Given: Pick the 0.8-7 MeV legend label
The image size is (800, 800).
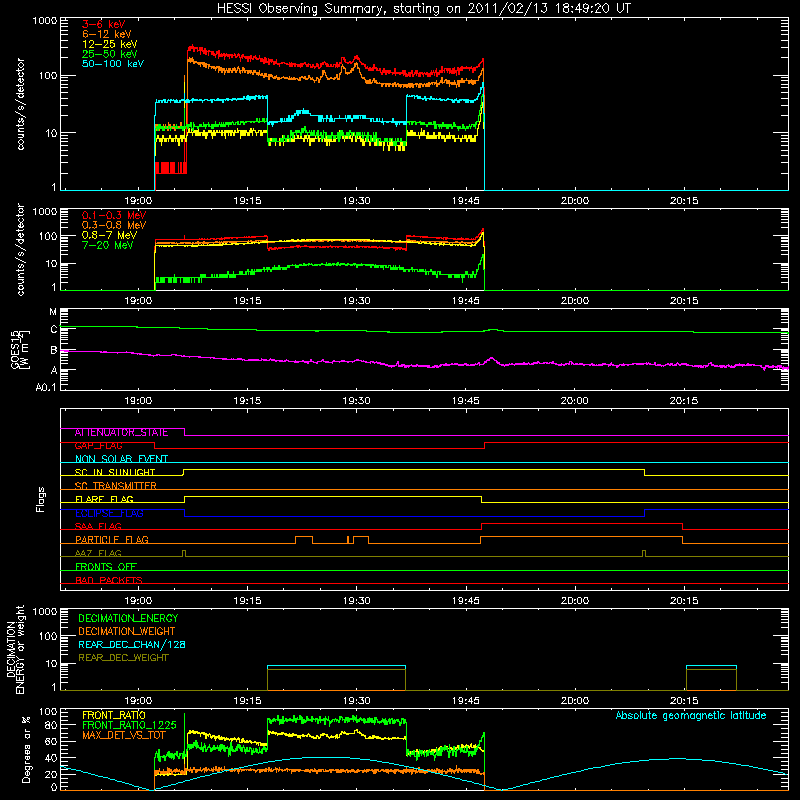Looking at the screenshot, I should (x=109, y=235).
